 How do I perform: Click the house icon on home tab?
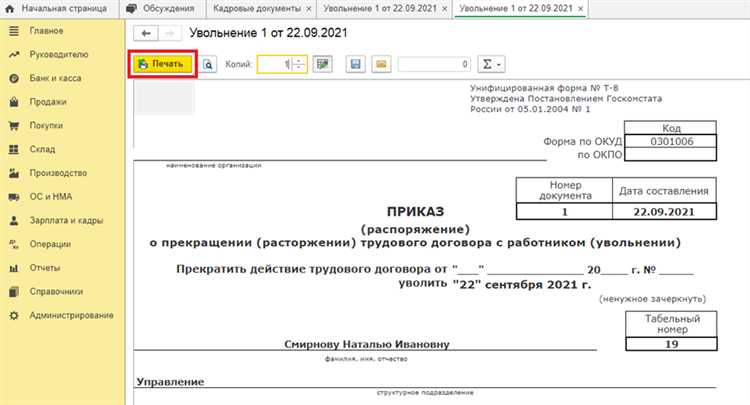point(10,9)
